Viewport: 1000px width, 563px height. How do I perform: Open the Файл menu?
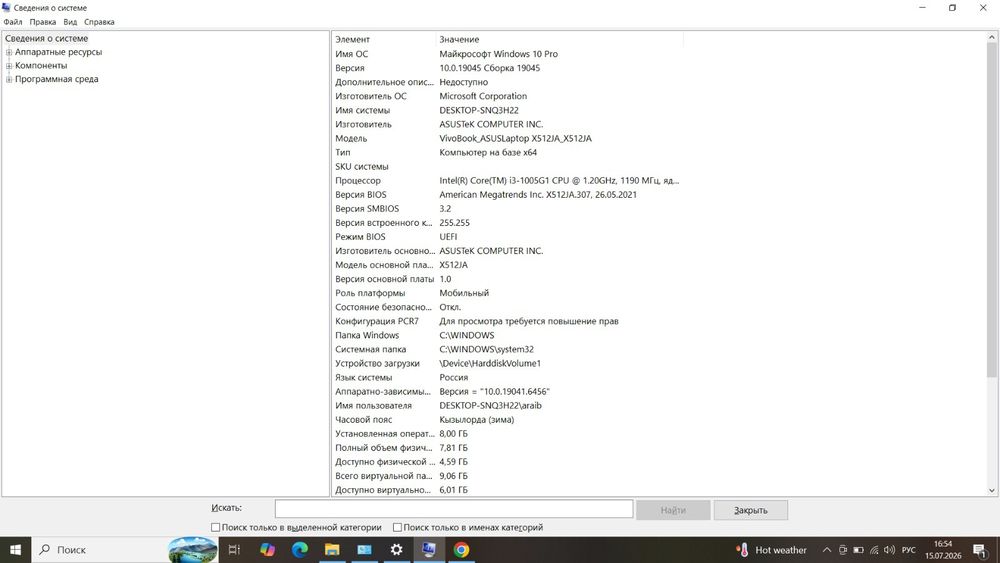pyautogui.click(x=13, y=22)
